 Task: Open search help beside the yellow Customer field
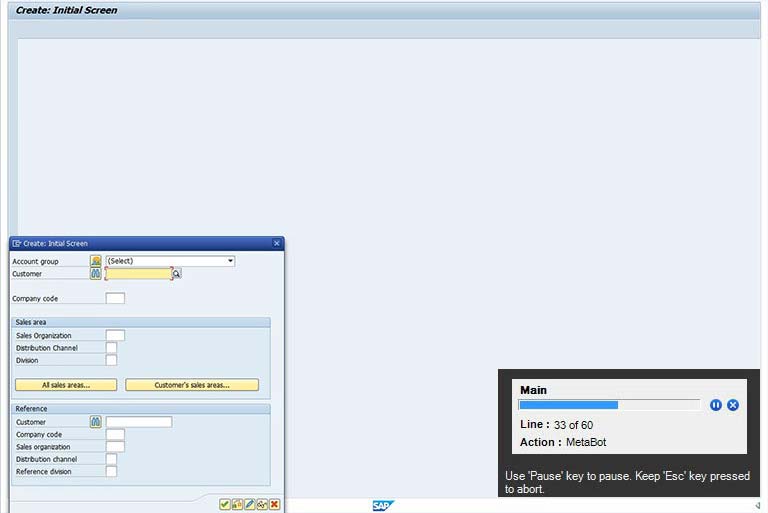tap(176, 273)
